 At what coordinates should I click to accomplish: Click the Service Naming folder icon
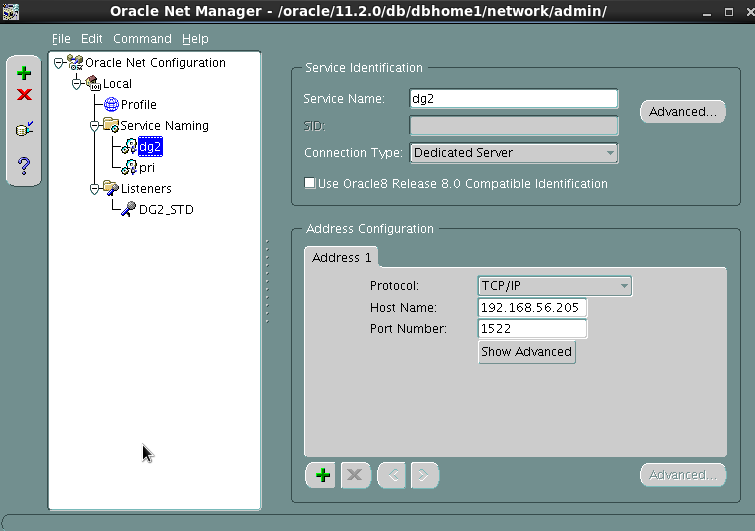pyautogui.click(x=111, y=125)
